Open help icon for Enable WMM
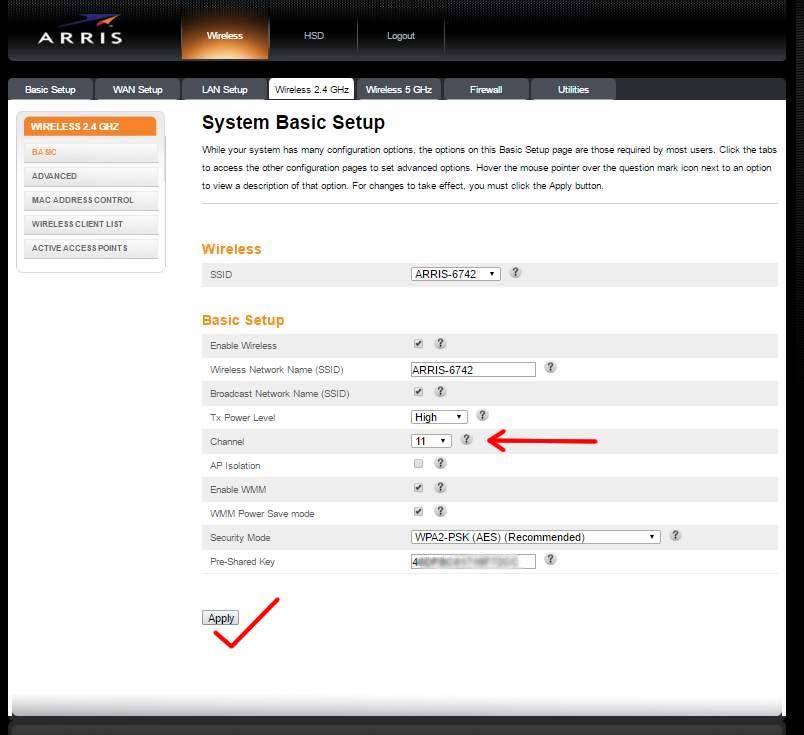Screen dimensions: 804x735 tap(440, 487)
